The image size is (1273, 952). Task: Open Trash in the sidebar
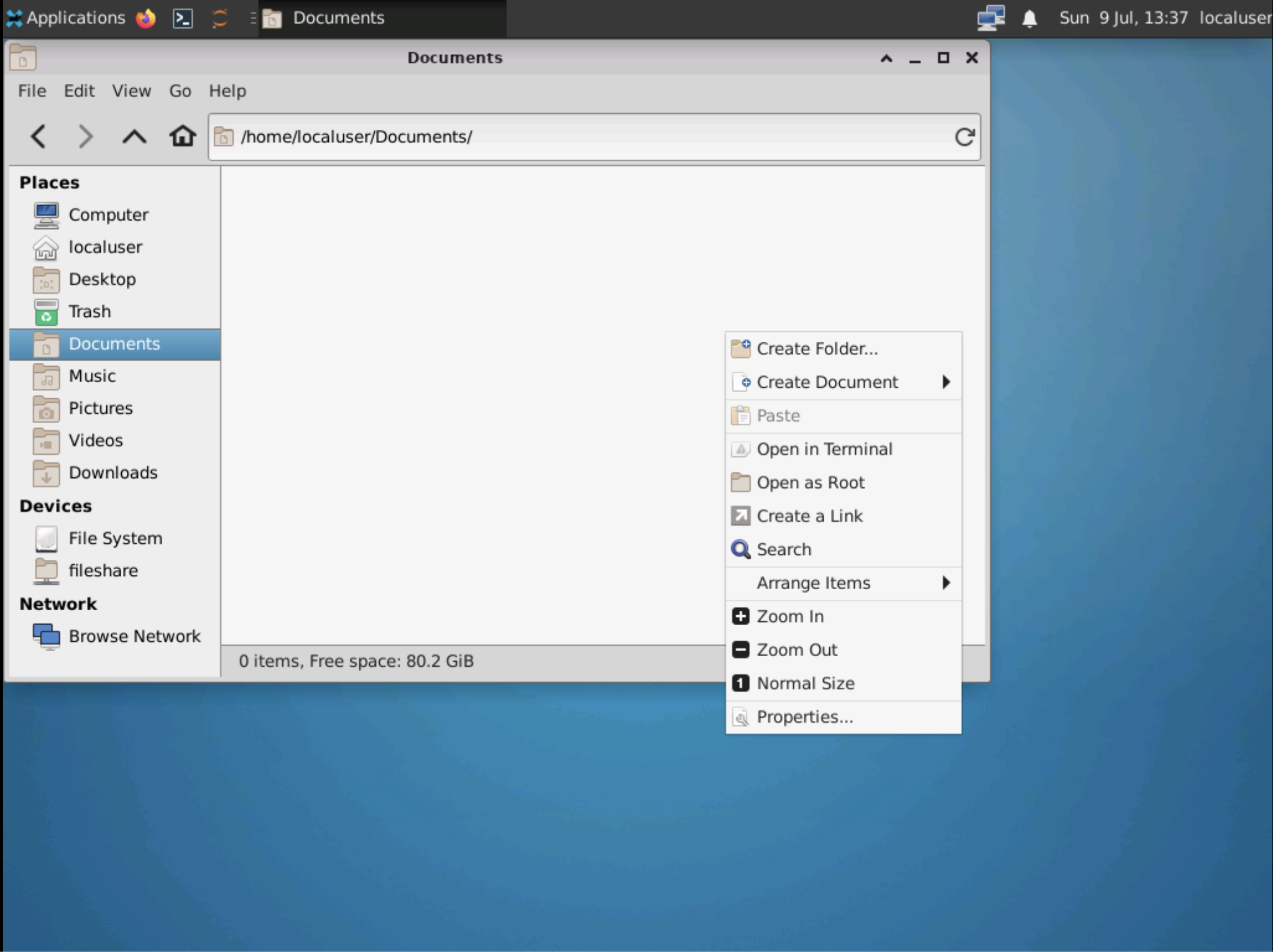(115, 312)
